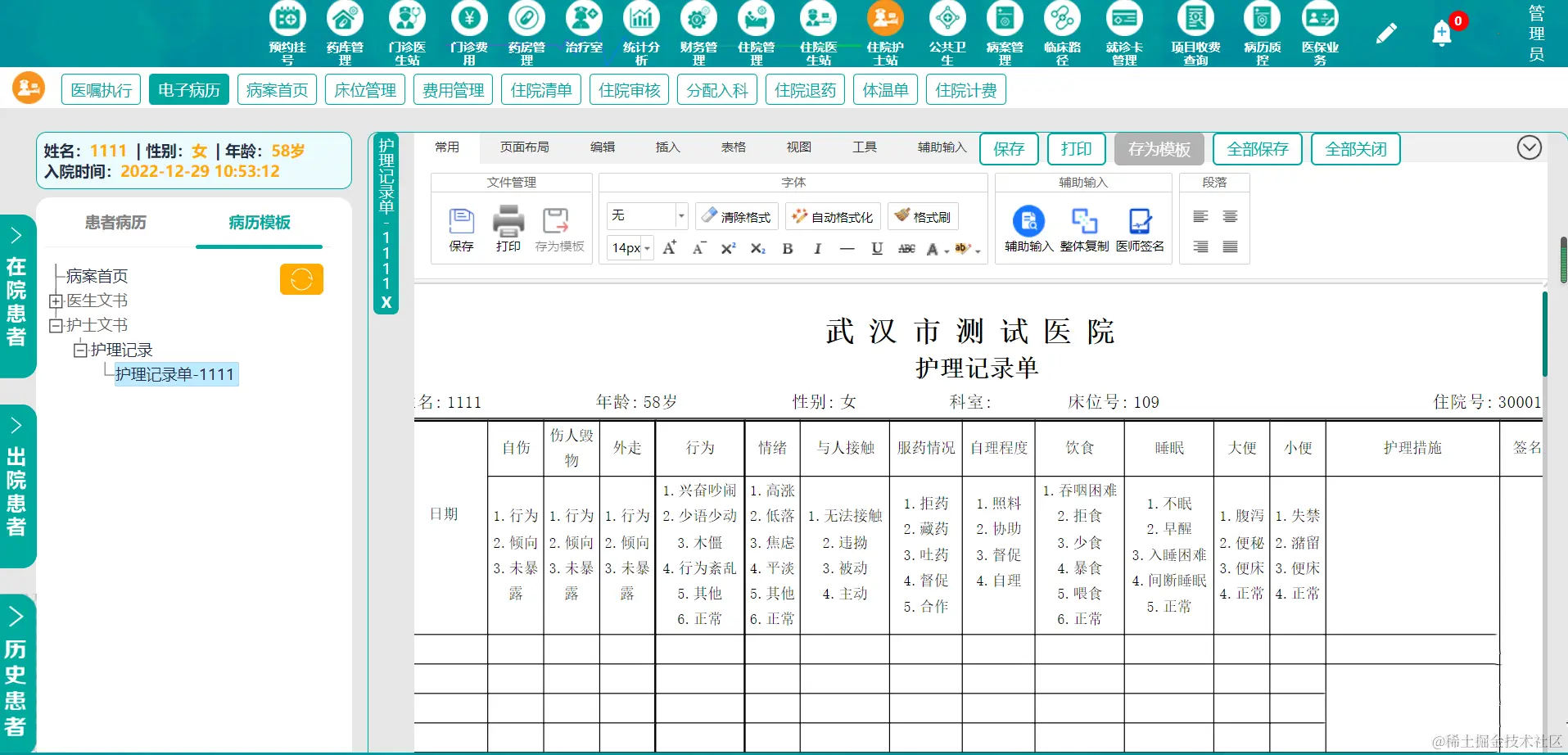Open the 表格 ribbon tab
Image resolution: width=1568 pixels, height=755 pixels.
734,147
